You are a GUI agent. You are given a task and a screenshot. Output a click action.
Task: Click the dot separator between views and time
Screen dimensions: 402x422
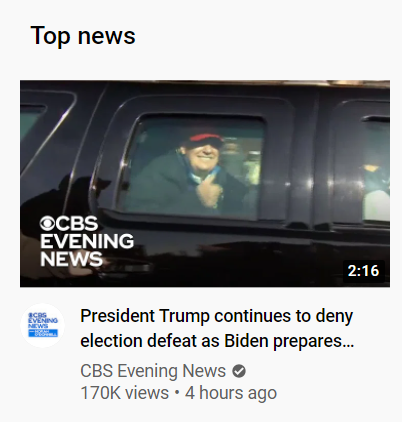coord(177,393)
